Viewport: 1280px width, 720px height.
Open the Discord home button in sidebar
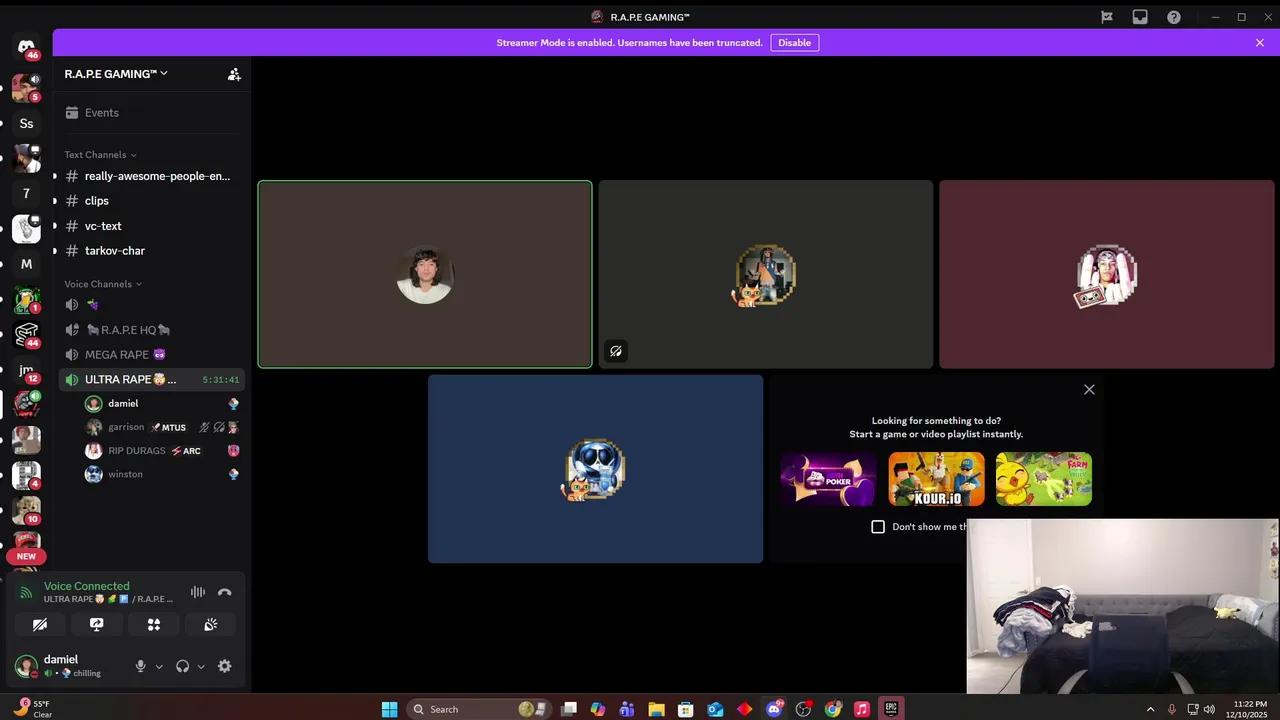[x=26, y=45]
